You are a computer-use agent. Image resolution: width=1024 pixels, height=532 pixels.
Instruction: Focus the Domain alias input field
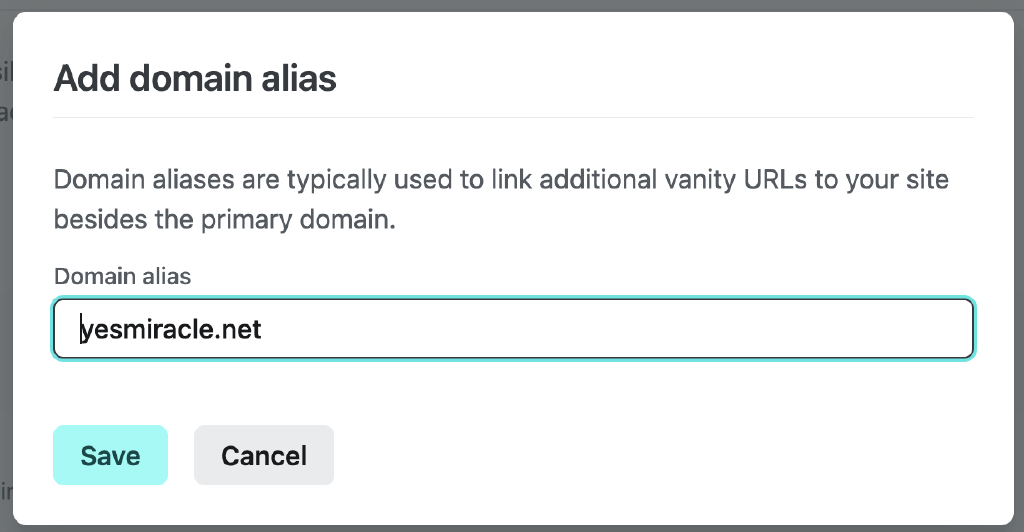[512, 329]
